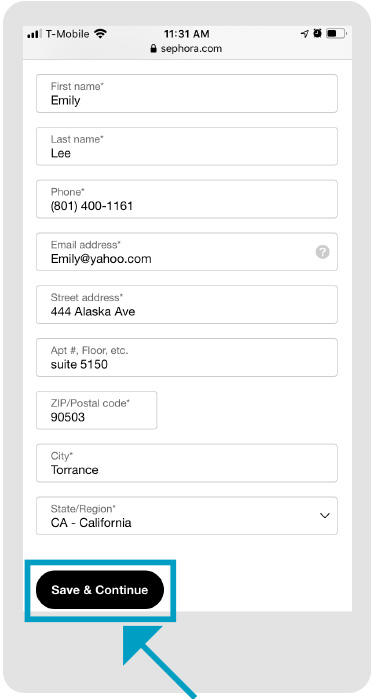Viewport: 373px width, 699px height.
Task: Edit the Apt #, Floor field
Action: pos(187,358)
